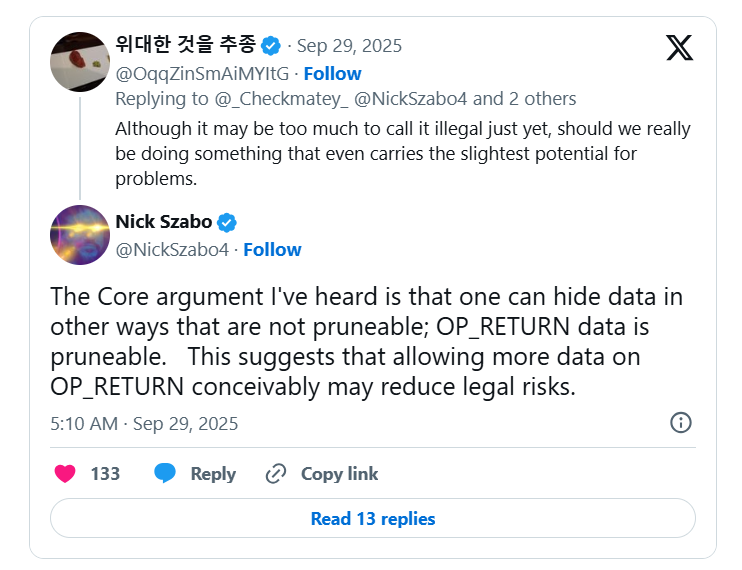Click Nick Szabo's verified badge

227,222
